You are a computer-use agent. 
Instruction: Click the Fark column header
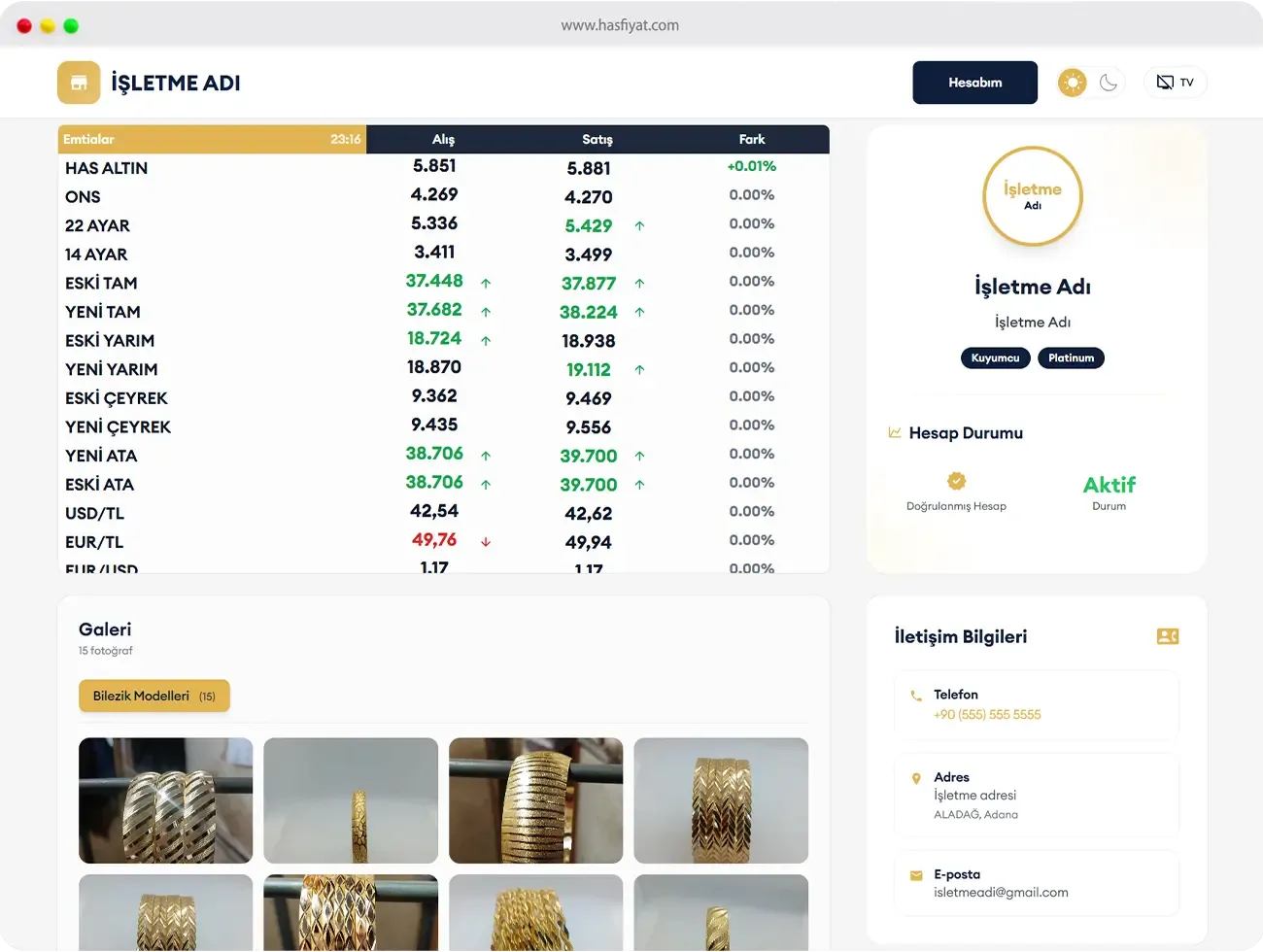click(752, 139)
